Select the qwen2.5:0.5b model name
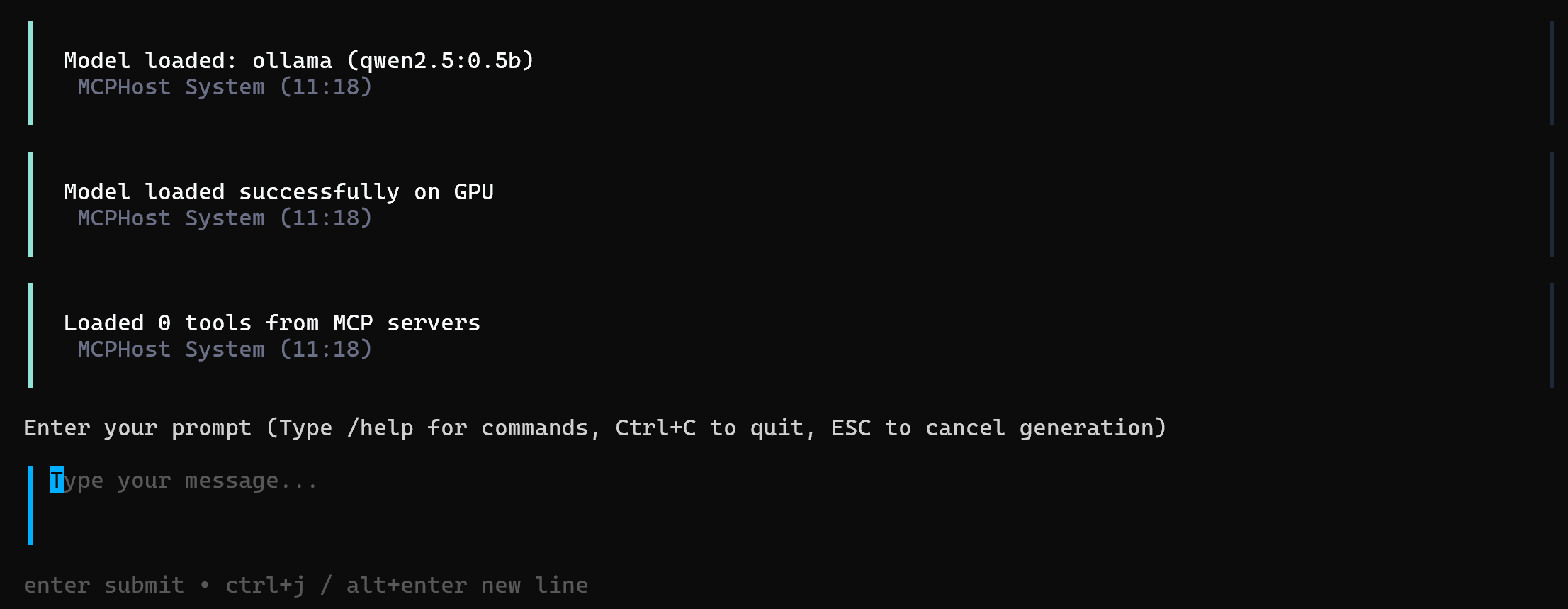Screen dimensions: 1568x609 coord(439,61)
